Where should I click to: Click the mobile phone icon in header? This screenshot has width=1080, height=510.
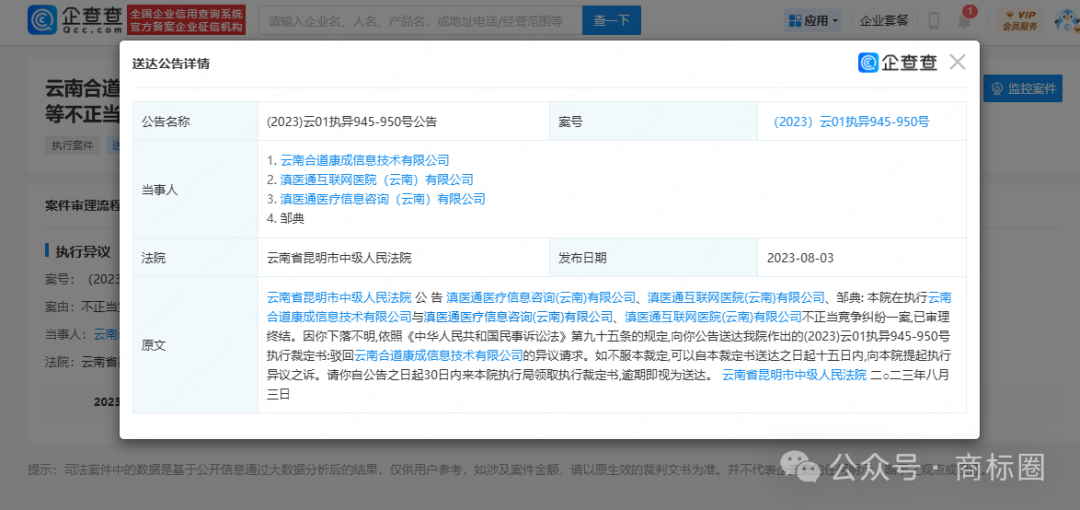tap(934, 21)
